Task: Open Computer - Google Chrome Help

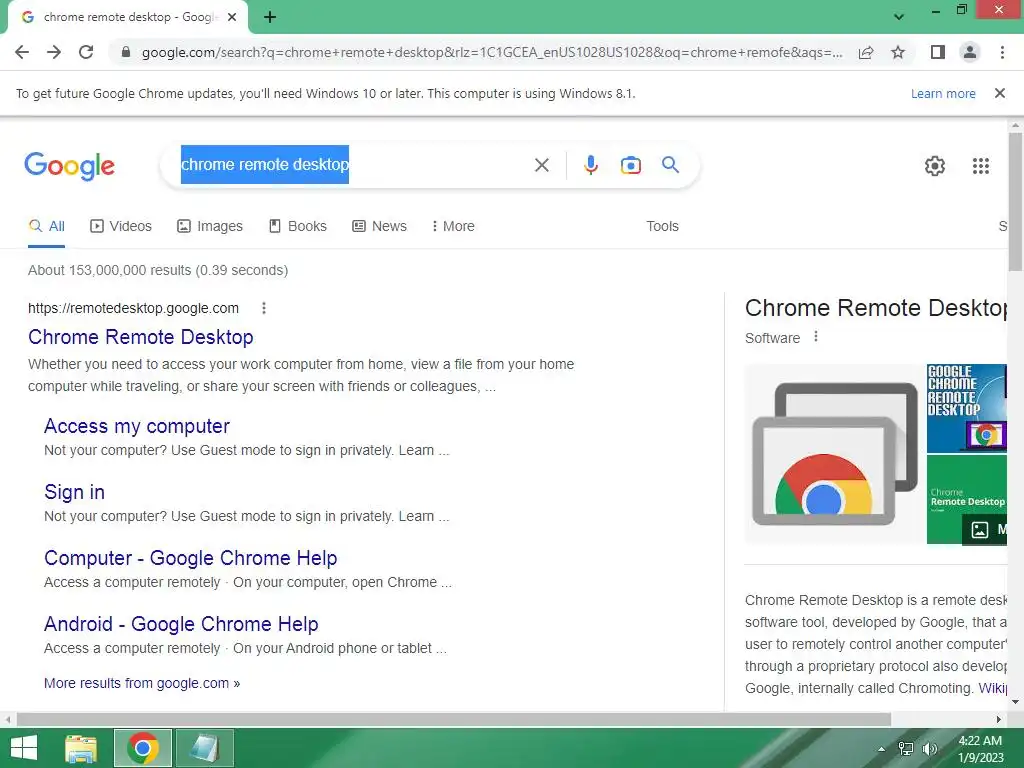Action: [x=190, y=558]
